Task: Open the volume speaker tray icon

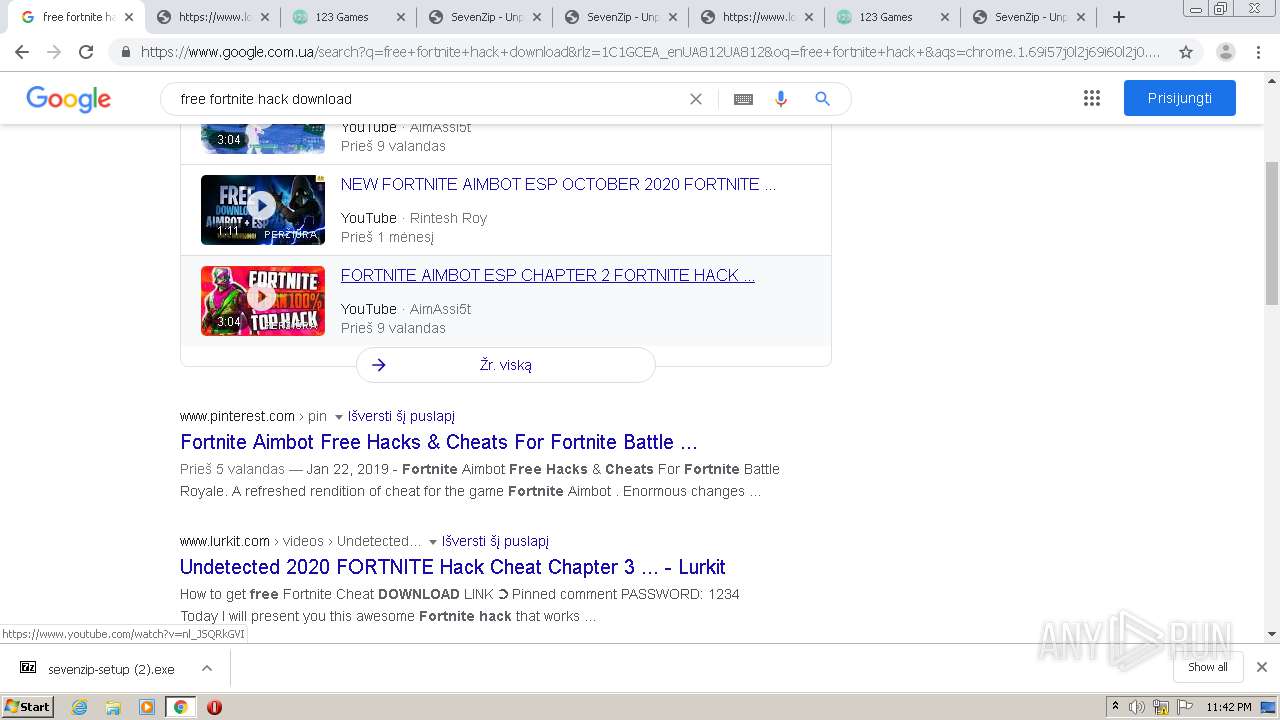Action: pos(1137,707)
